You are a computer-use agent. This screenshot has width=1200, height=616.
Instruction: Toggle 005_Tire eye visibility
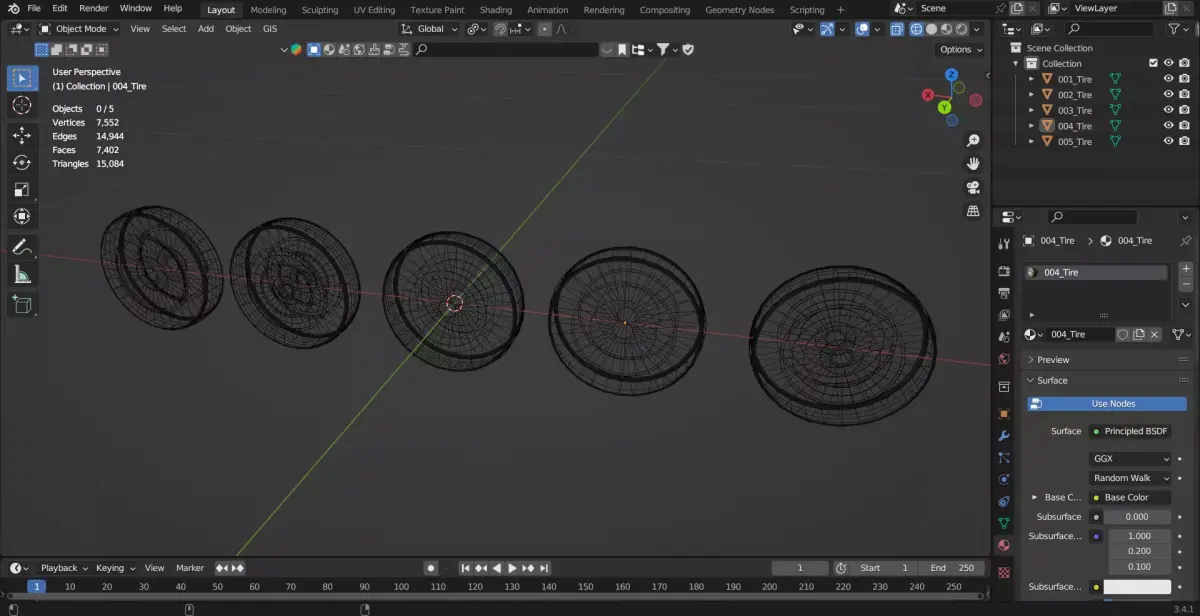click(1168, 142)
